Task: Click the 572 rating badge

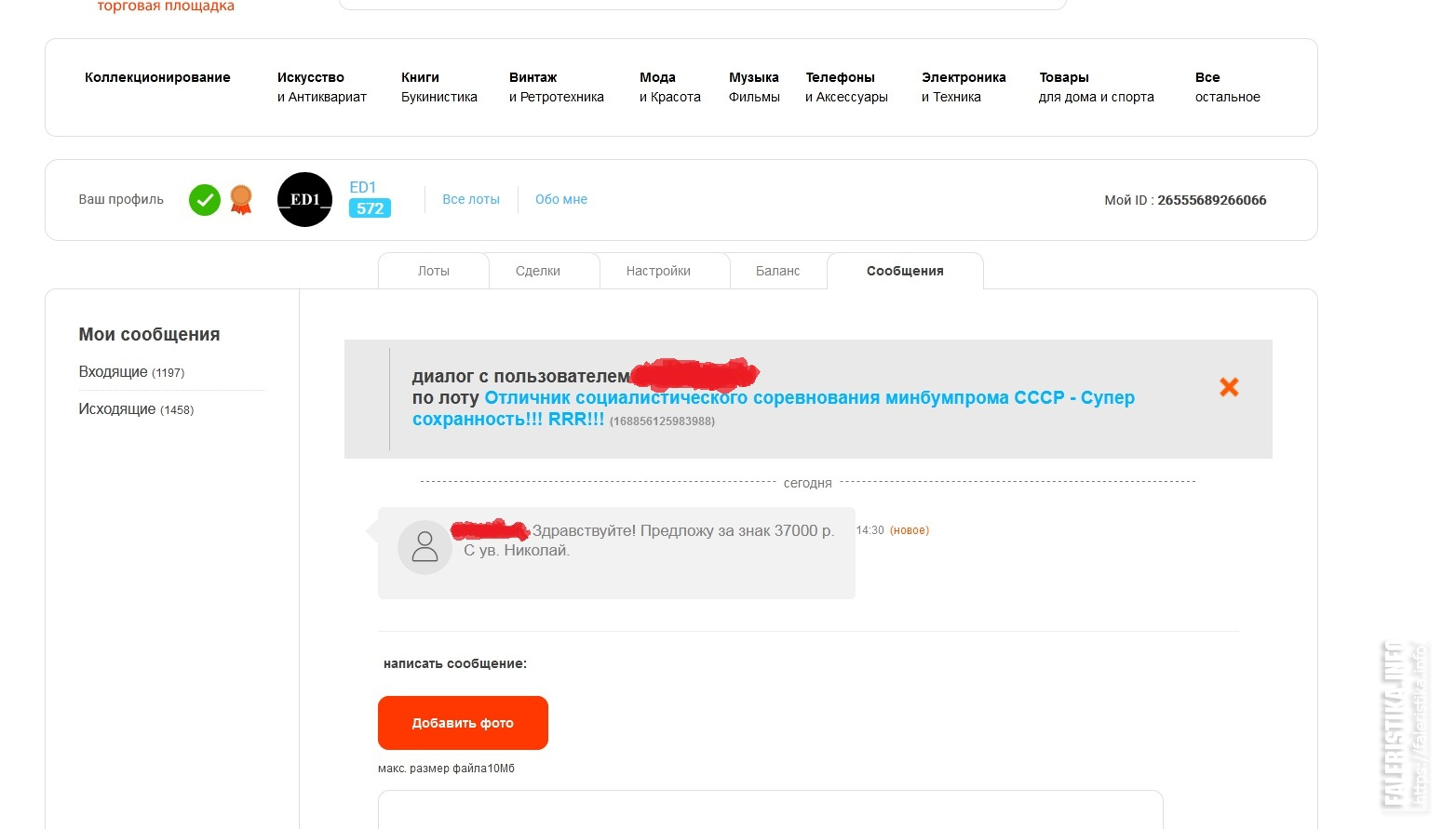Action: click(370, 208)
